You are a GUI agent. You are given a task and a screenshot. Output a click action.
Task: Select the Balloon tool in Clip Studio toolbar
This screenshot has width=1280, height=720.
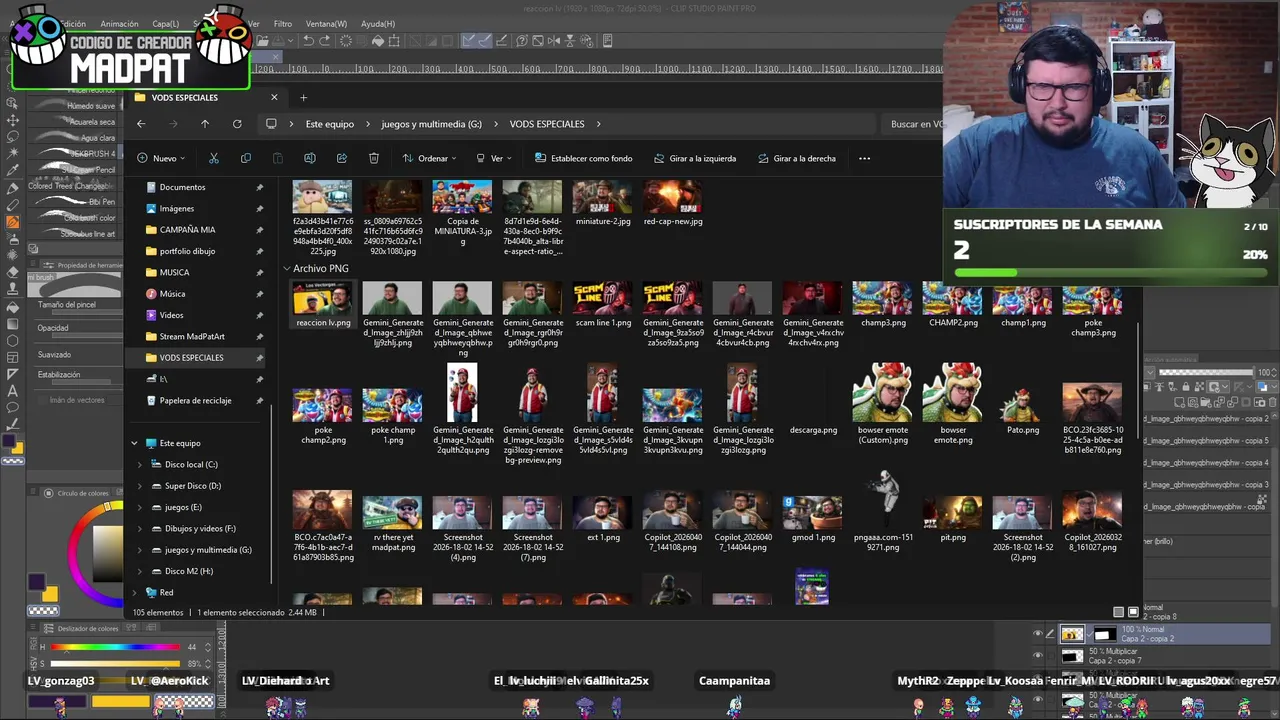(13, 408)
